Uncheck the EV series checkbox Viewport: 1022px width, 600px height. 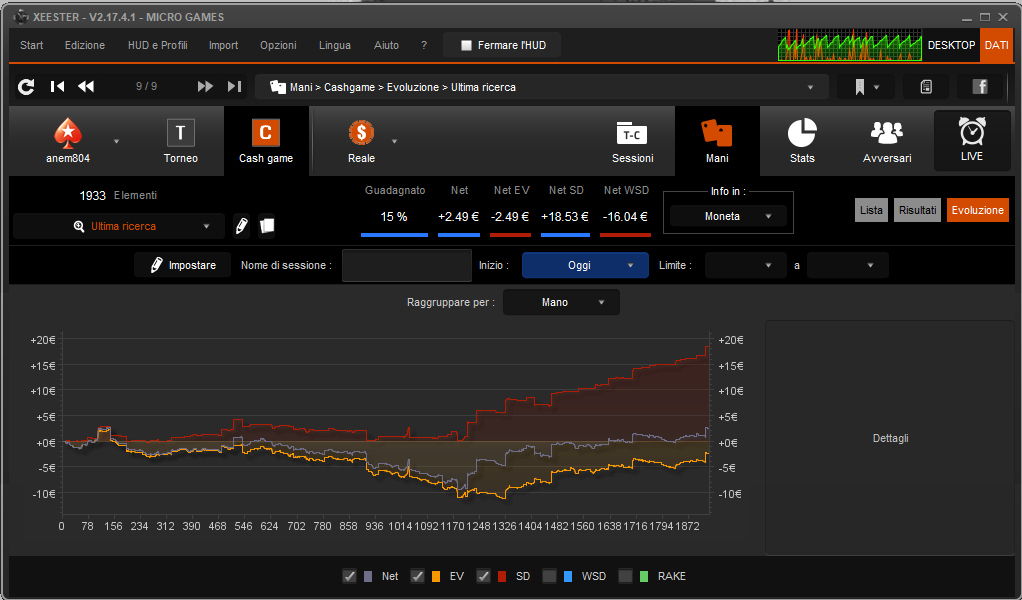click(417, 576)
